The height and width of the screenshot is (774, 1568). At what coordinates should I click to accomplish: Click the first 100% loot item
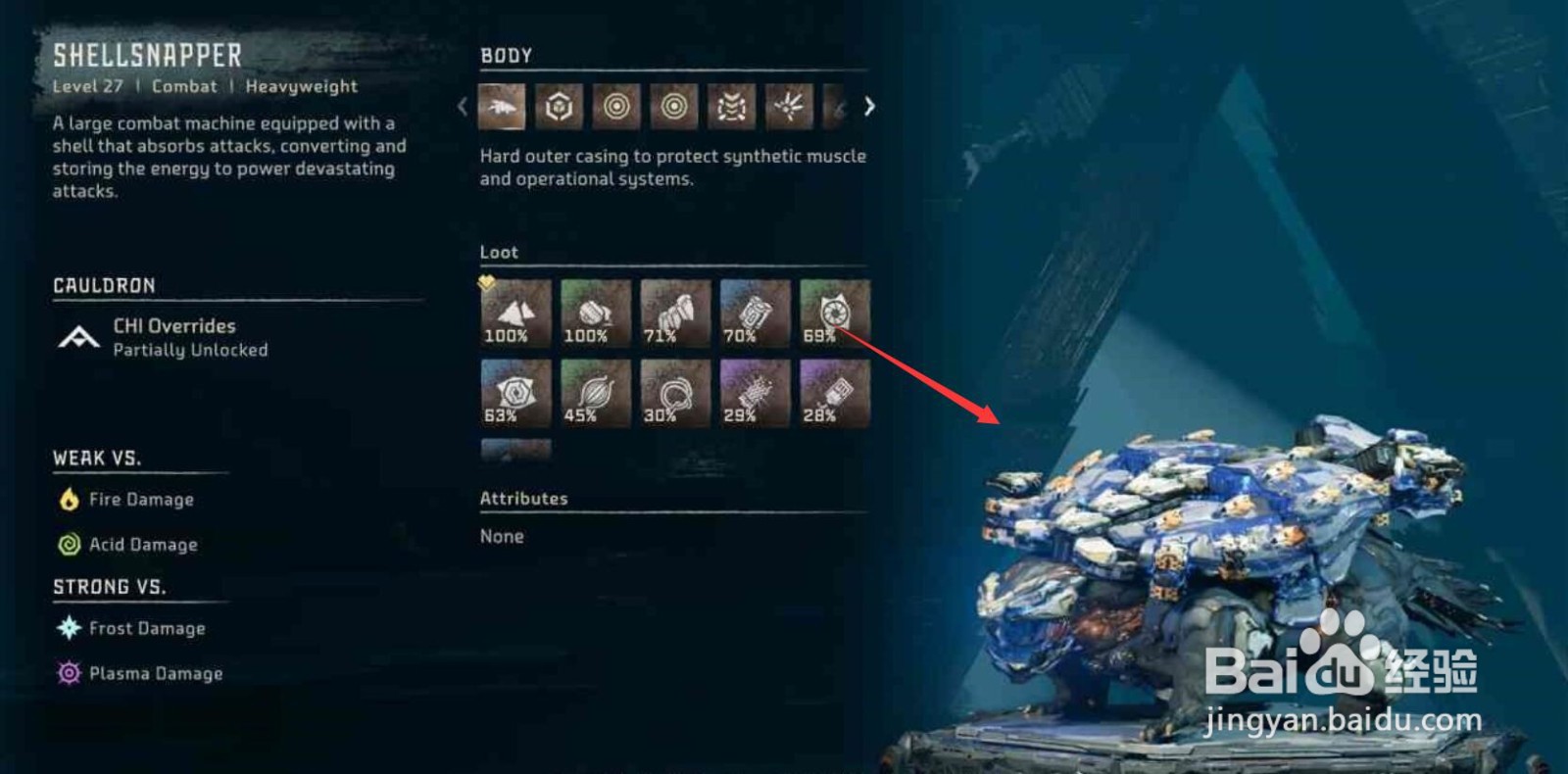point(515,313)
